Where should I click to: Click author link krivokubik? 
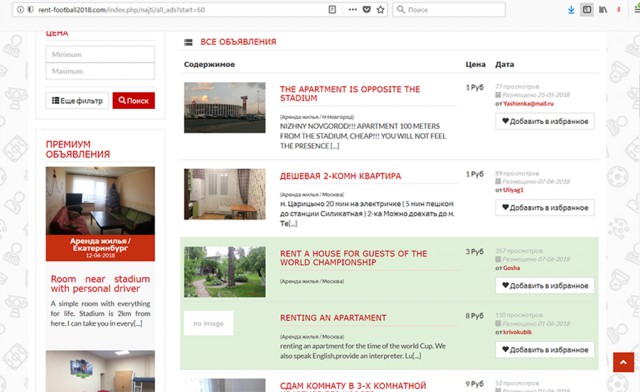coord(517,332)
